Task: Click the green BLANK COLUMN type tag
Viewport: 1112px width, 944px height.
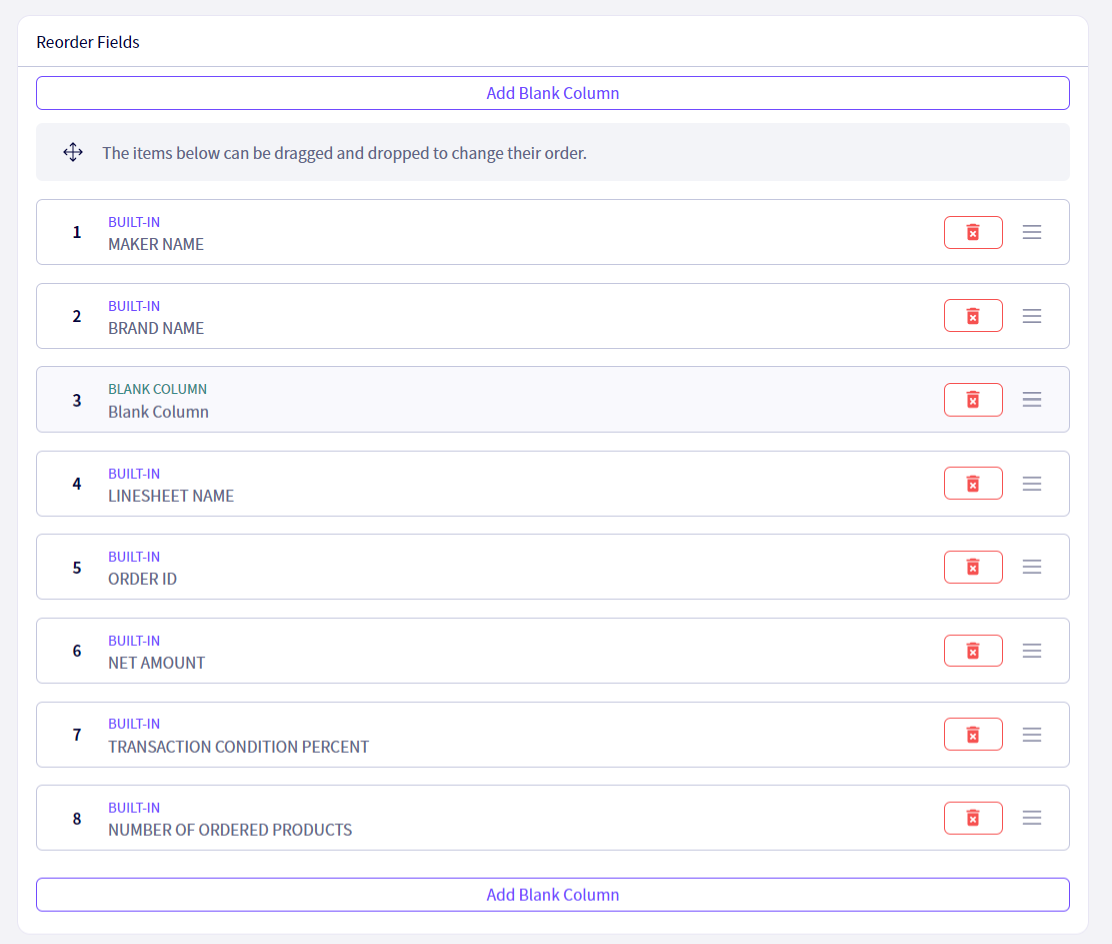Action: [157, 389]
